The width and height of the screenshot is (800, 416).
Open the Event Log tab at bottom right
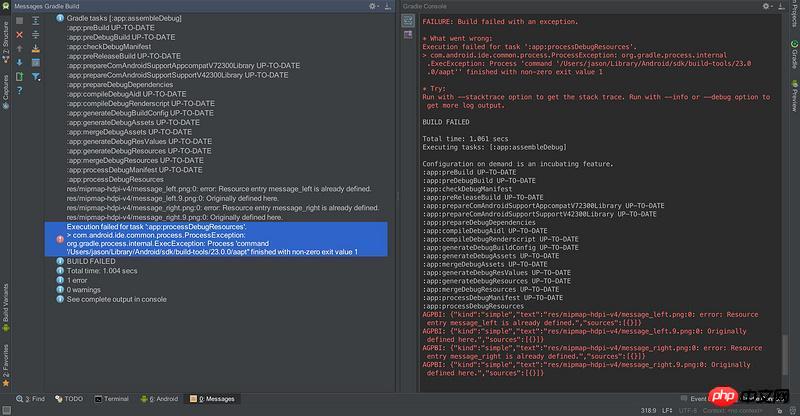(x=694, y=399)
